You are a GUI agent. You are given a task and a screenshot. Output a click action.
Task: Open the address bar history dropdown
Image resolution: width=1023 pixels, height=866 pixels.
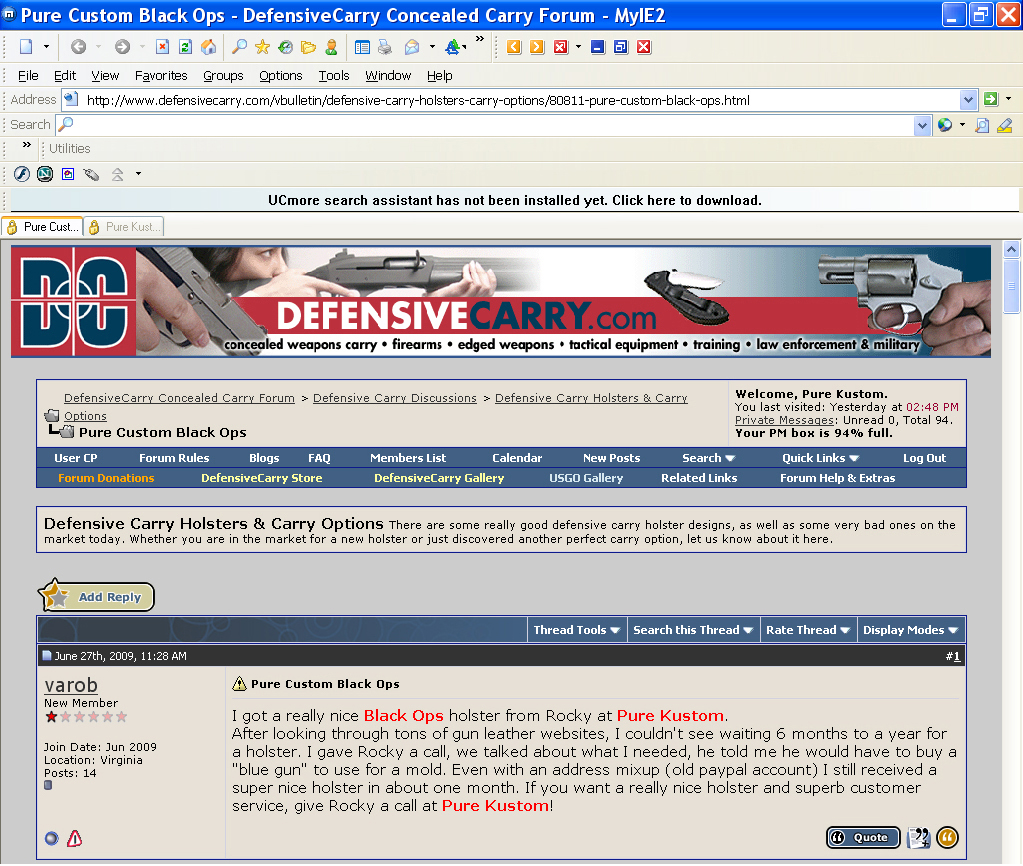(x=968, y=100)
